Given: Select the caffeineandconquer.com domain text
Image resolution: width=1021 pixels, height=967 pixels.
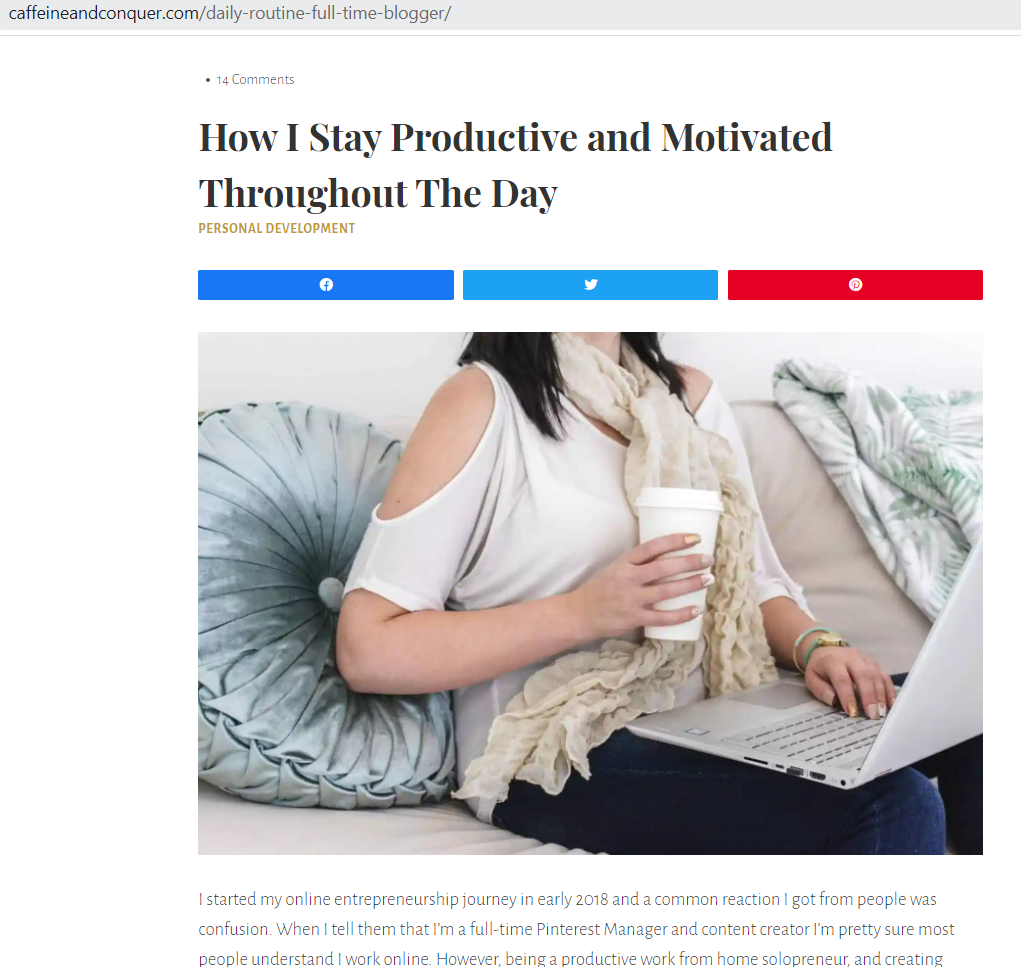Looking at the screenshot, I should 104,13.
